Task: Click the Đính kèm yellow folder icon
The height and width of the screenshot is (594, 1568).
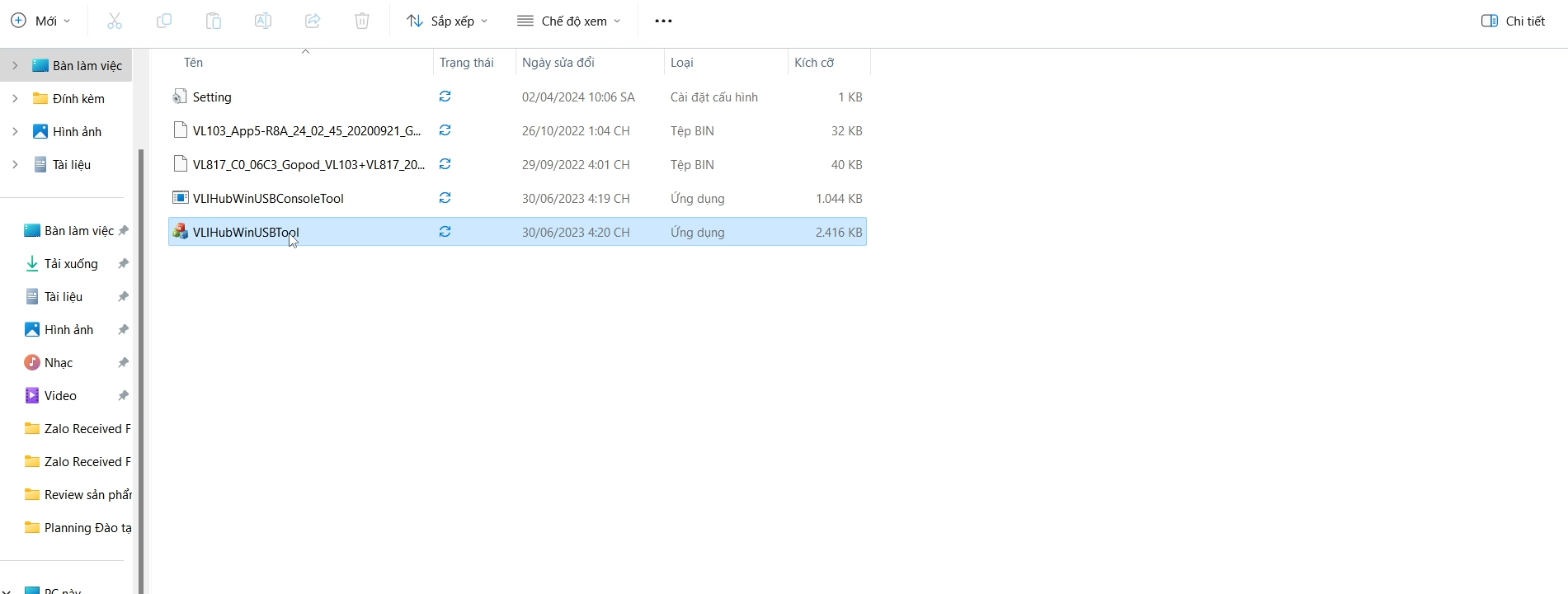Action: pos(40,98)
